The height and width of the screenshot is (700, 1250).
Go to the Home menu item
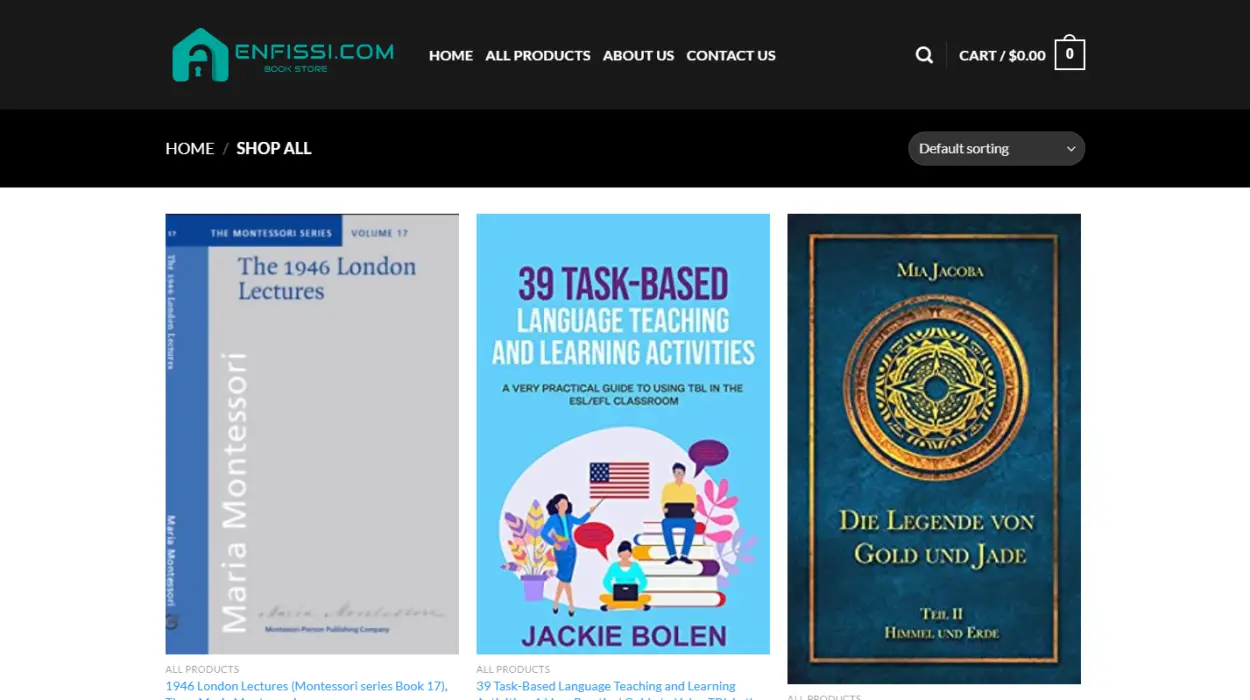451,55
